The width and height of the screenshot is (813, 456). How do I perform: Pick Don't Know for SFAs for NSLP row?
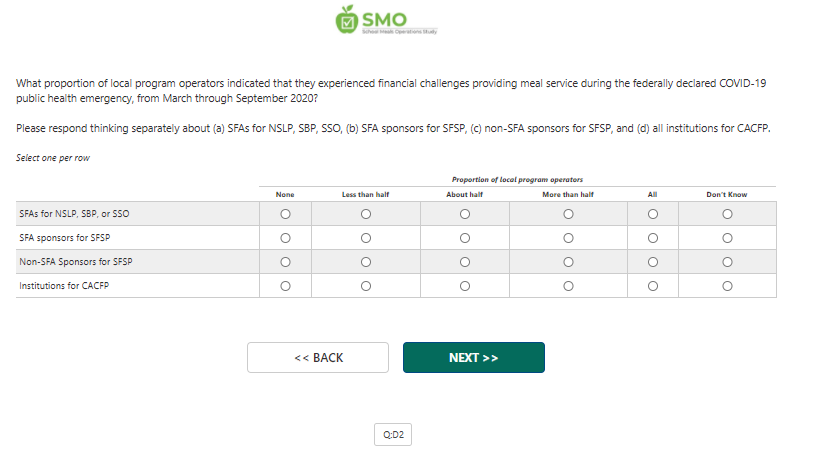(x=727, y=214)
